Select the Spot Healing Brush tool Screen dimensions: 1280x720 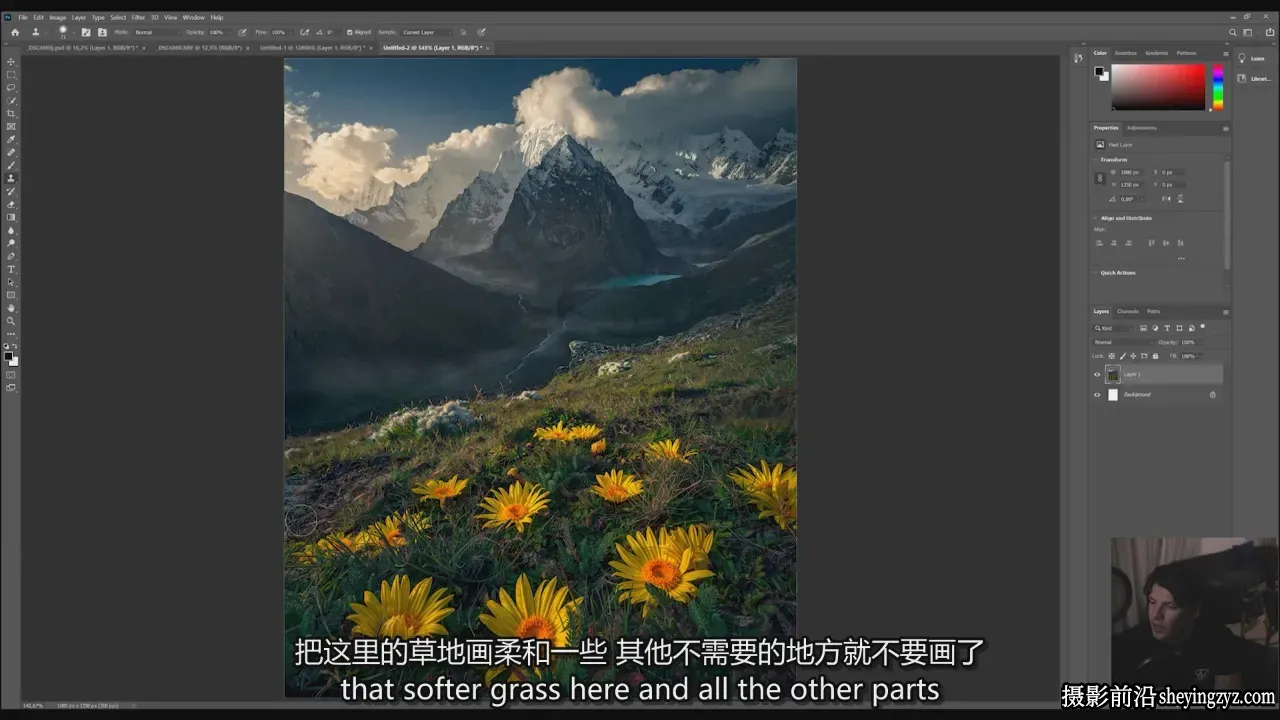(x=11, y=152)
